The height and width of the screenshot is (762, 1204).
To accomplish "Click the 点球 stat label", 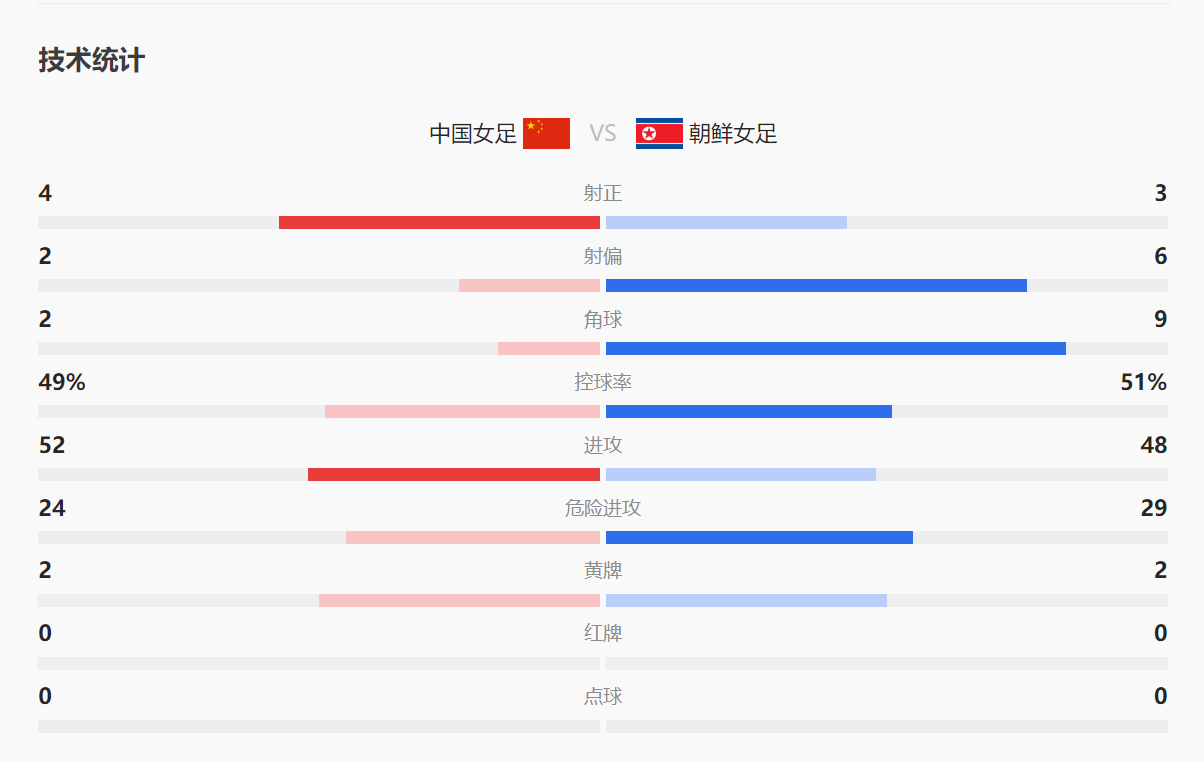I will [603, 697].
